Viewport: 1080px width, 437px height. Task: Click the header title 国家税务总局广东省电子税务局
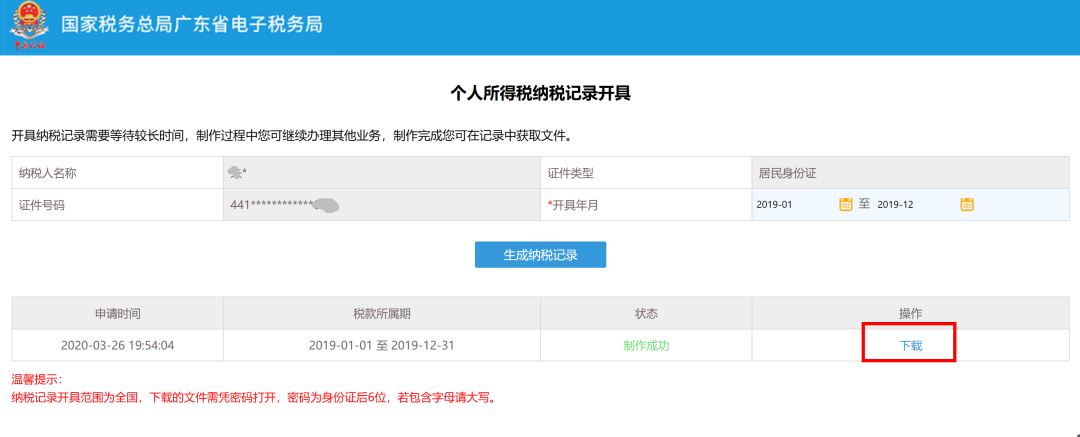click(x=192, y=25)
